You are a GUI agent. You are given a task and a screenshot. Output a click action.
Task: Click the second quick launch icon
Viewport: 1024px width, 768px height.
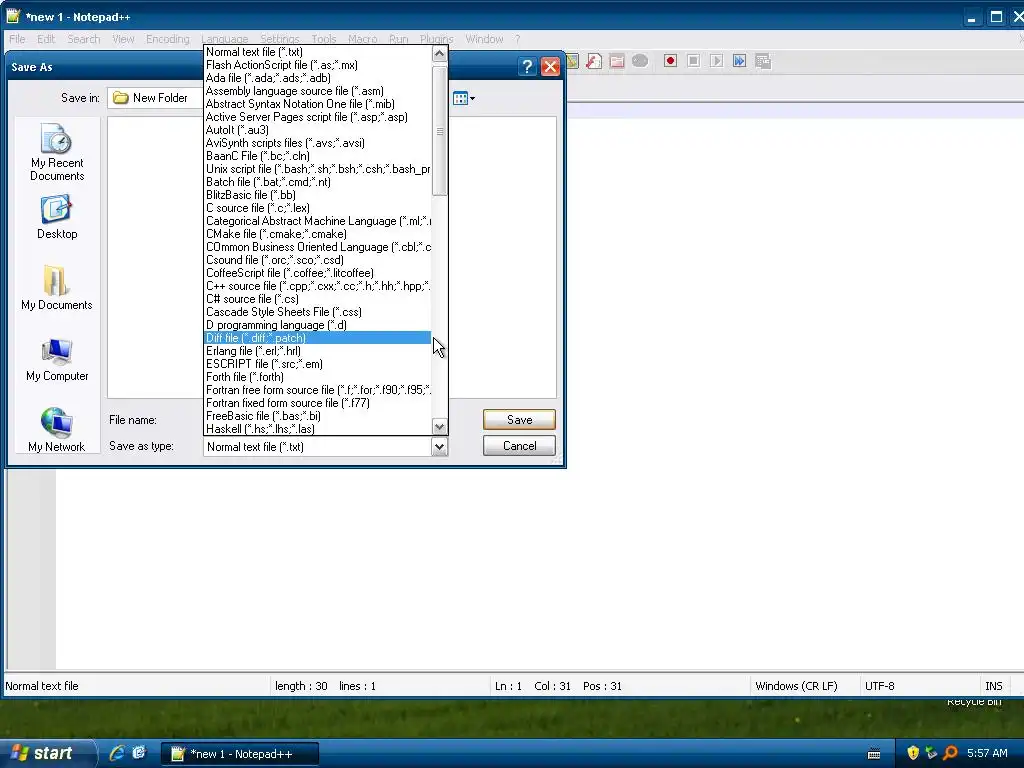pos(139,753)
